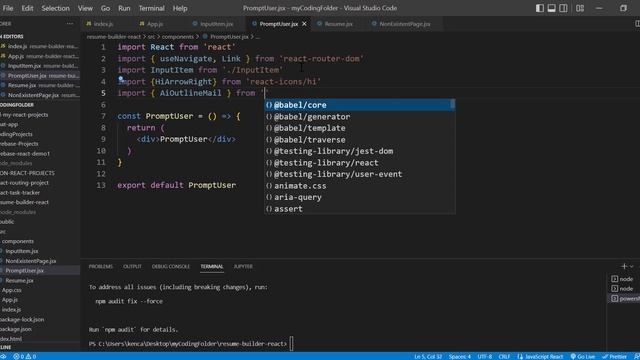Open the Go menu

[105, 8]
